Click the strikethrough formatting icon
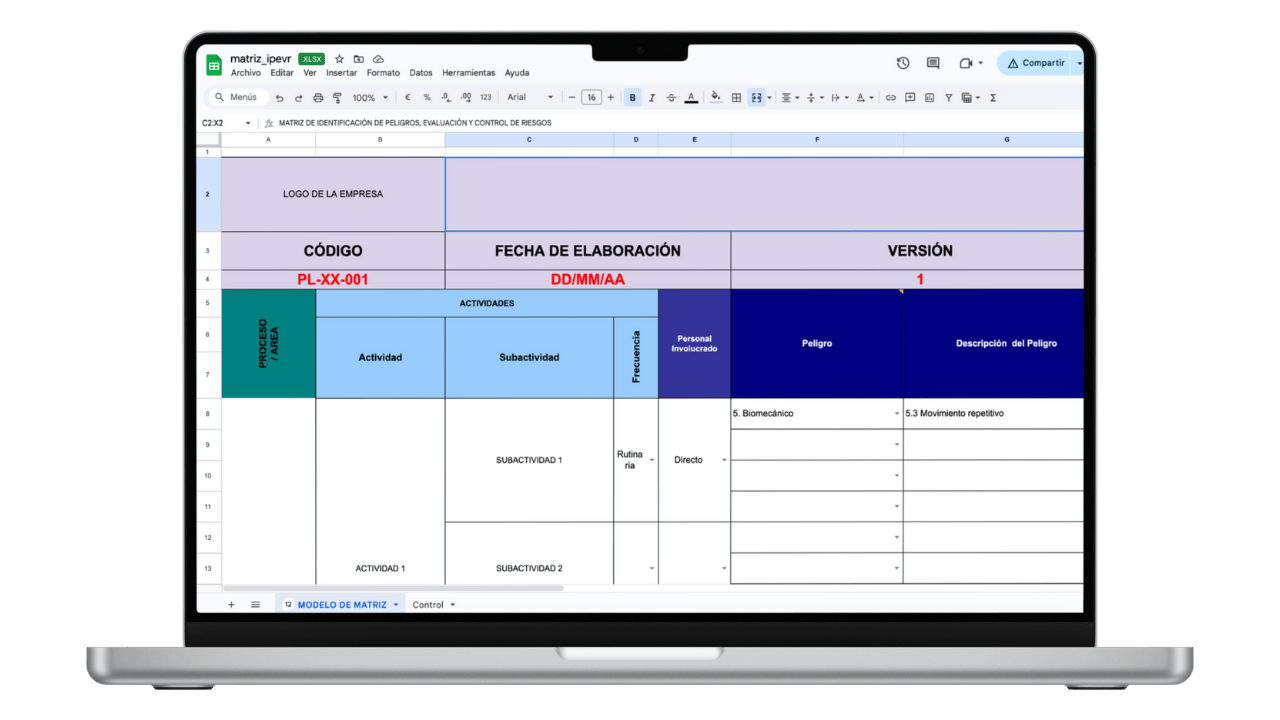Screen dimensions: 1280x720 [x=671, y=97]
